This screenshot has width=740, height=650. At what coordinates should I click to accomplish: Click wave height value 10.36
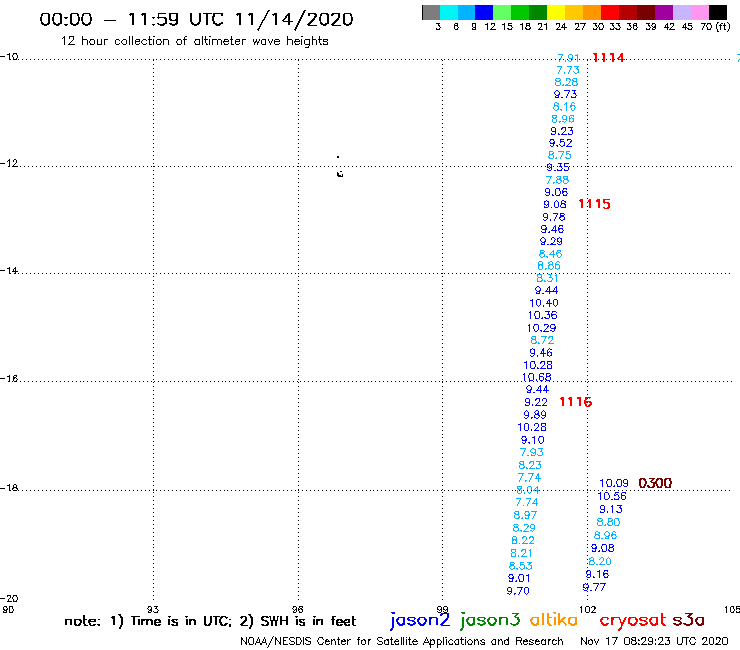coord(543,315)
